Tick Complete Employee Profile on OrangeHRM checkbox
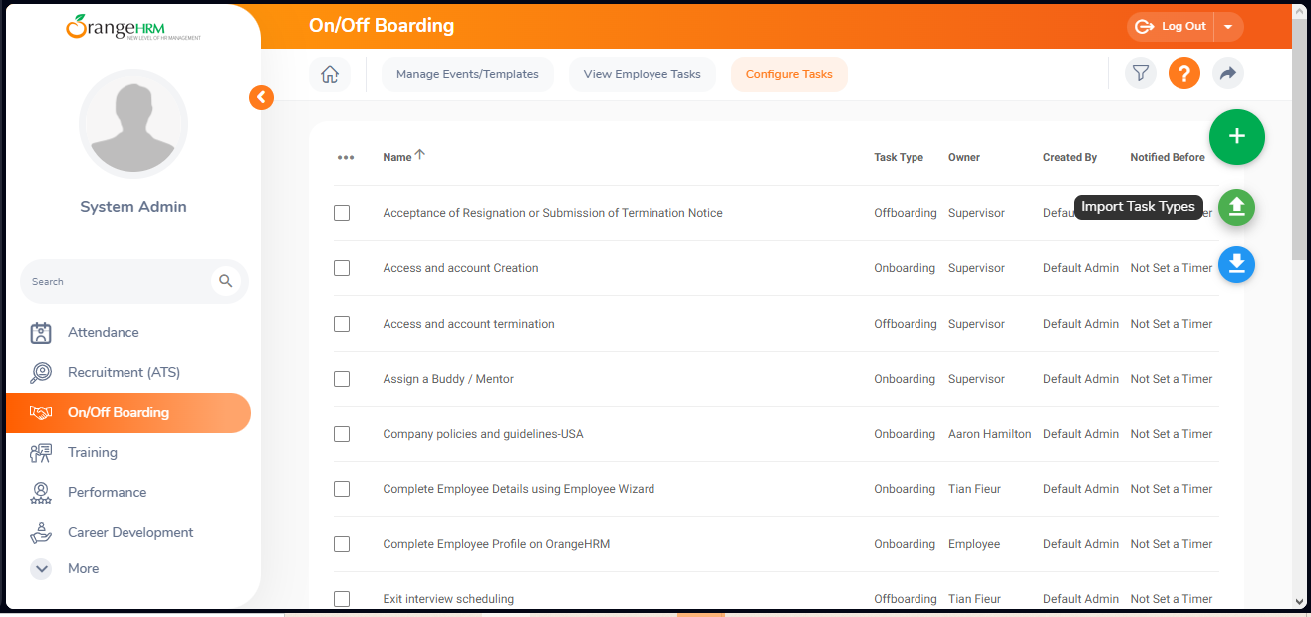This screenshot has width=1311, height=617. click(x=342, y=544)
